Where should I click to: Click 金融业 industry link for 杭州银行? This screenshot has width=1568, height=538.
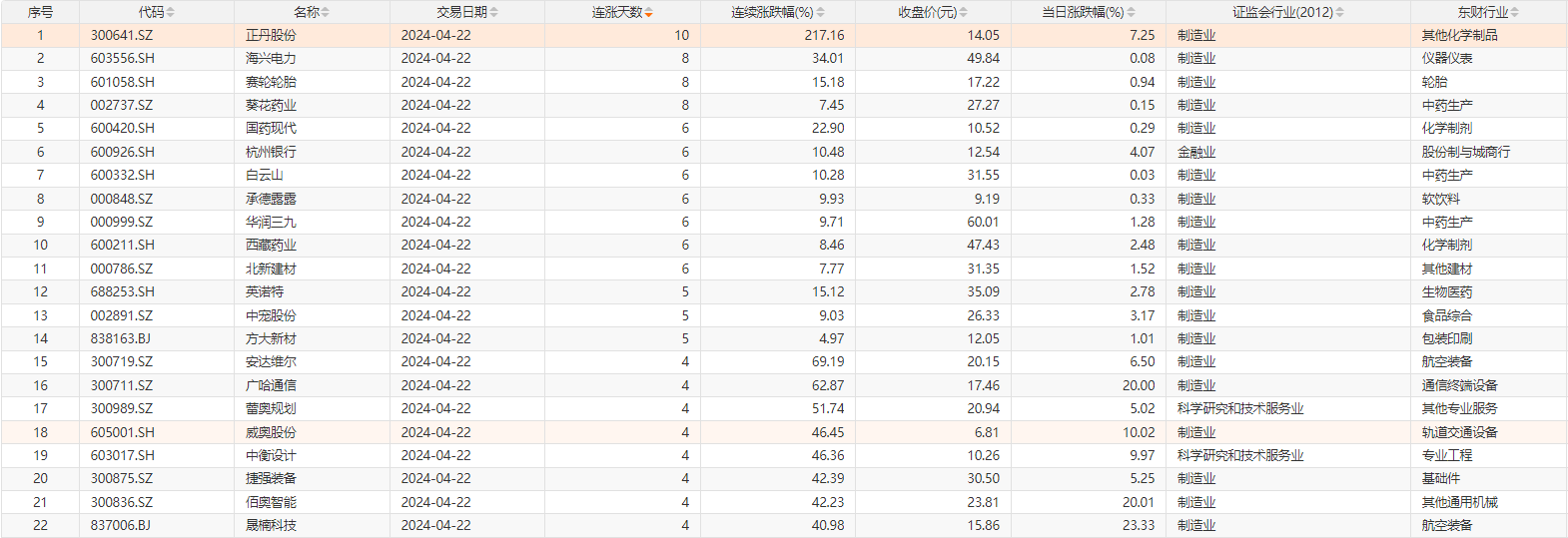[1196, 152]
